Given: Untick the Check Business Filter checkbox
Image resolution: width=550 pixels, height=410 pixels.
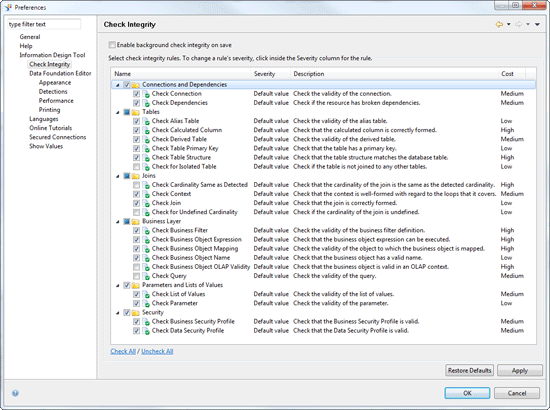Looking at the screenshot, I should tap(136, 230).
